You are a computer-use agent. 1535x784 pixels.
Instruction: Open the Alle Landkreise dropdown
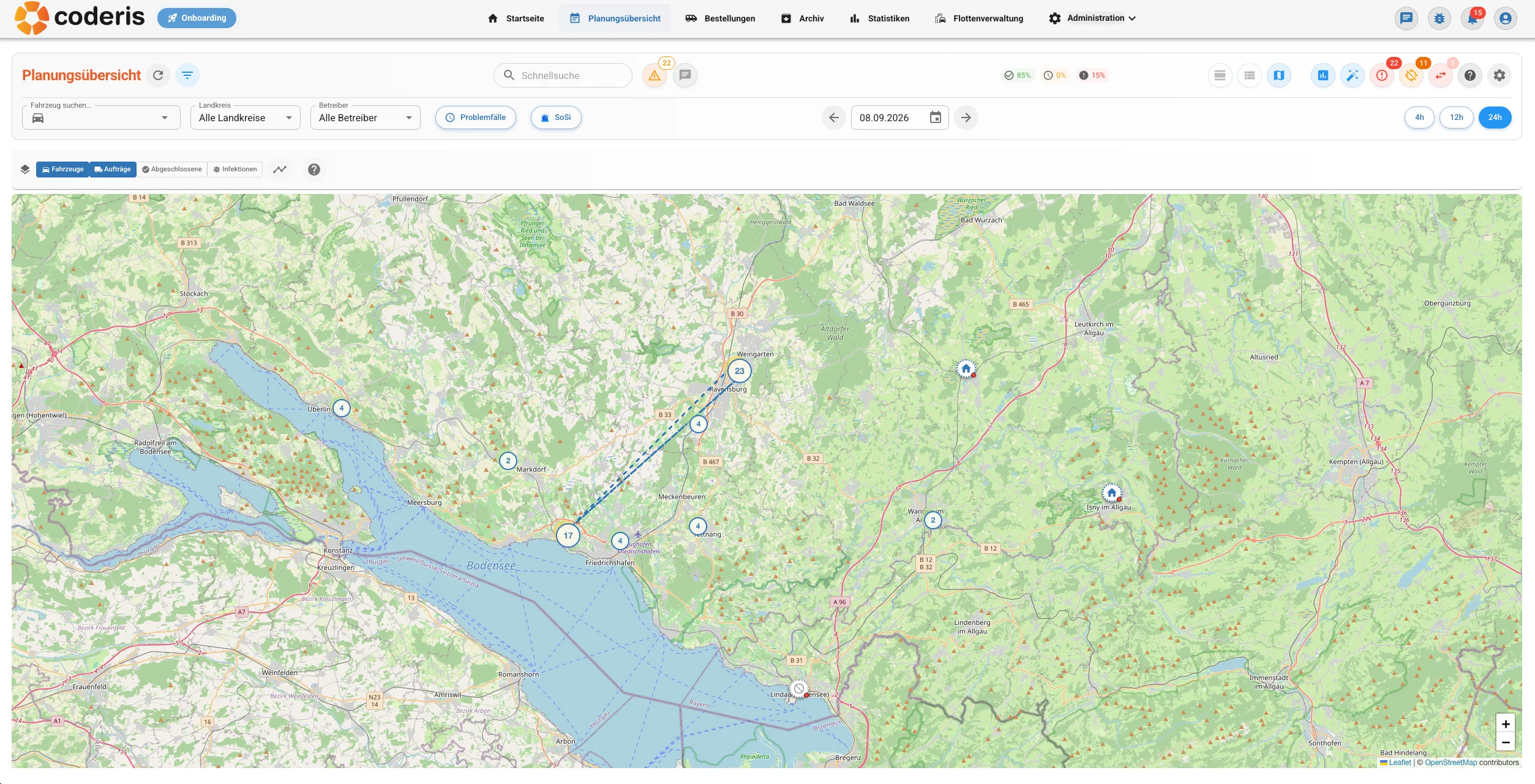point(246,118)
